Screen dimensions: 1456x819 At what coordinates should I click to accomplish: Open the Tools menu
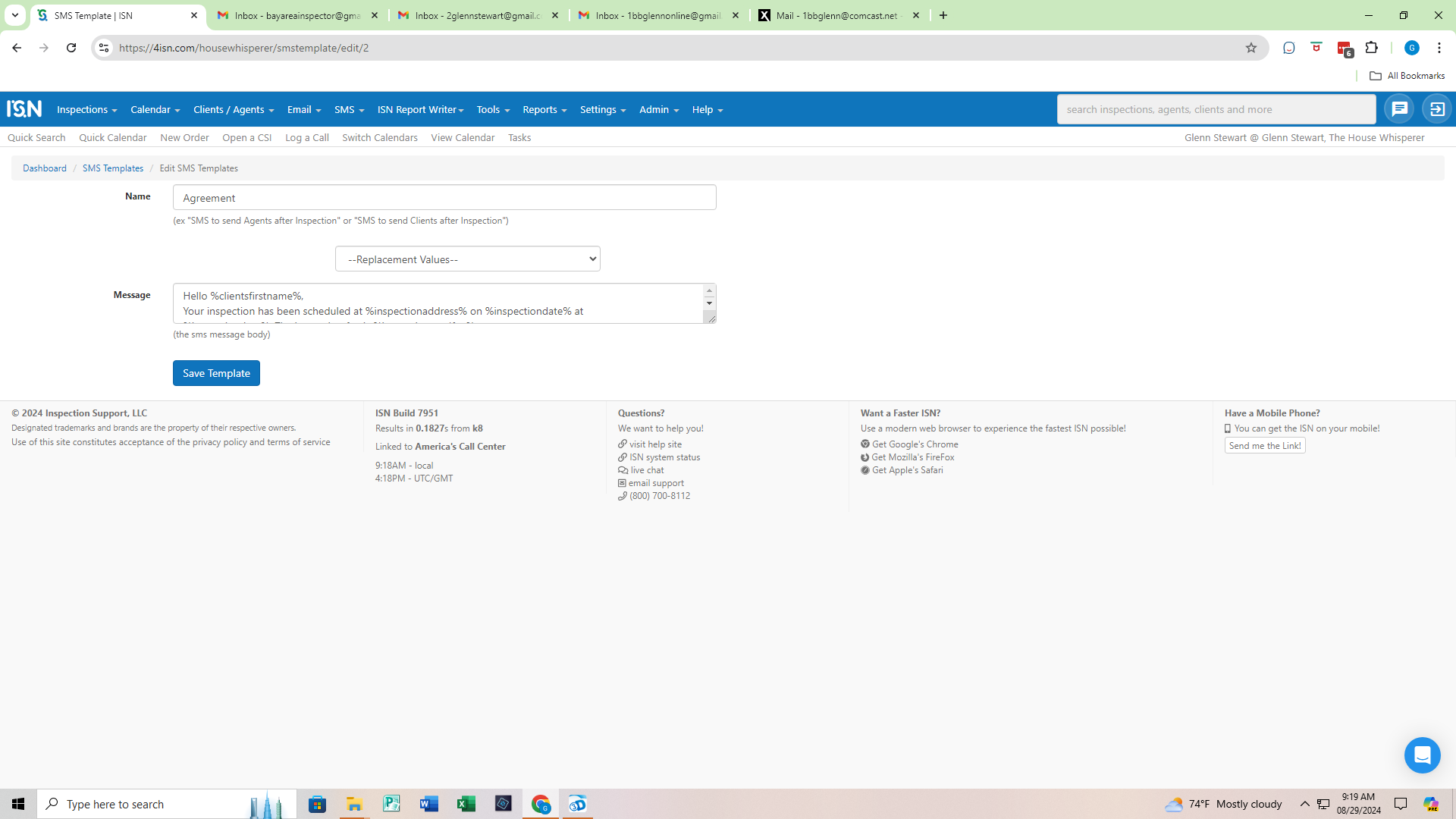[x=493, y=109]
